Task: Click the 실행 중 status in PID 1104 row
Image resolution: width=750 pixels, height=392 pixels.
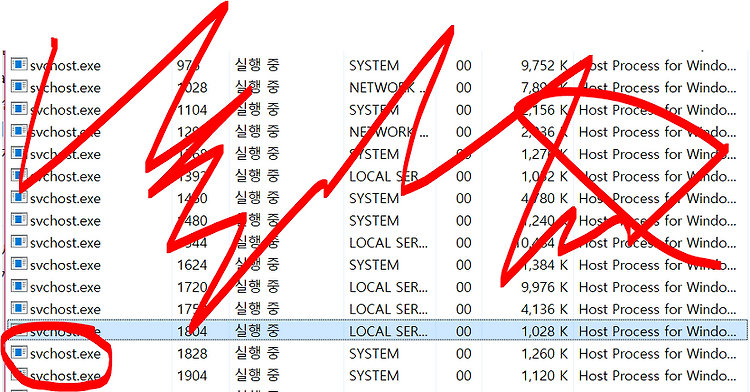Action: (257, 109)
